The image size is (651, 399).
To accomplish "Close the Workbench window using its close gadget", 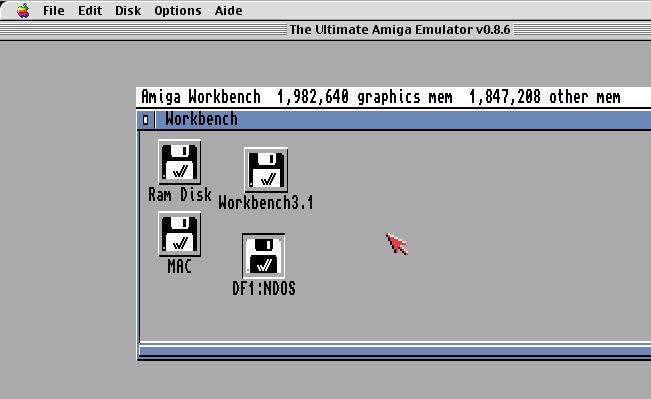I will 145,120.
